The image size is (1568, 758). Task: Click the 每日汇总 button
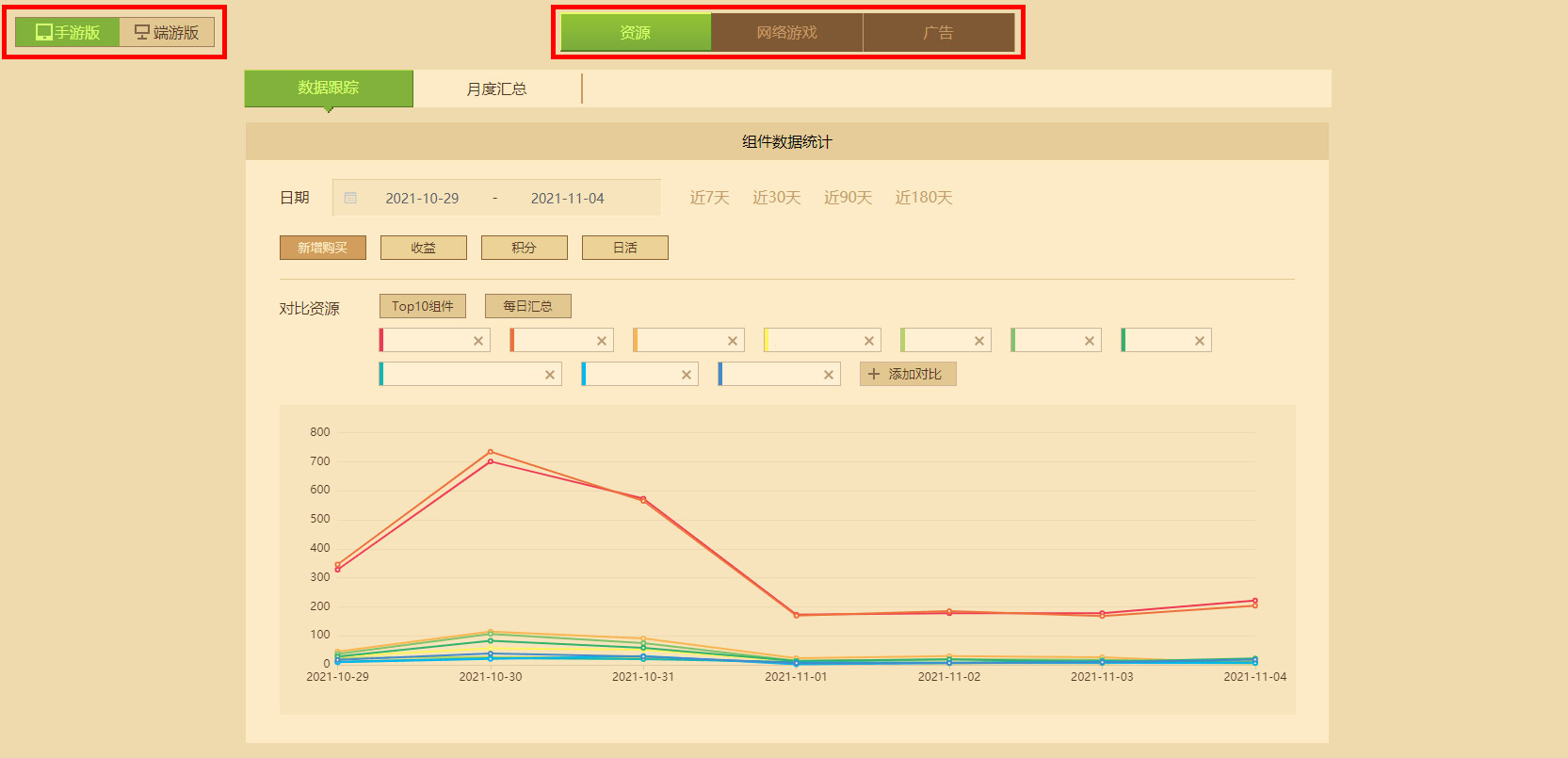528,306
